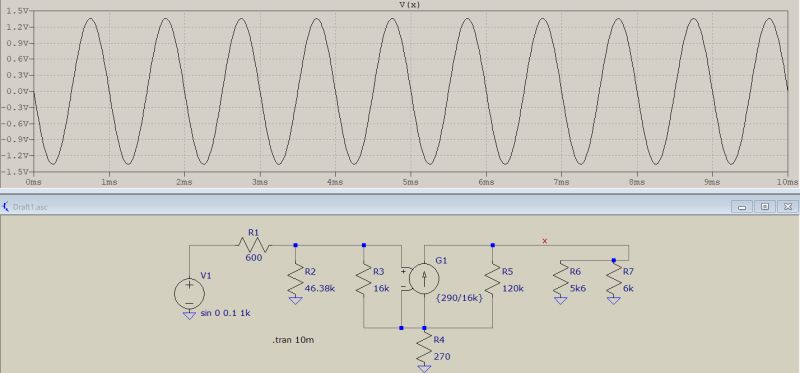The height and width of the screenshot is (373, 800).
Task: Close the Draft1.asc schematic window
Action: 788,207
